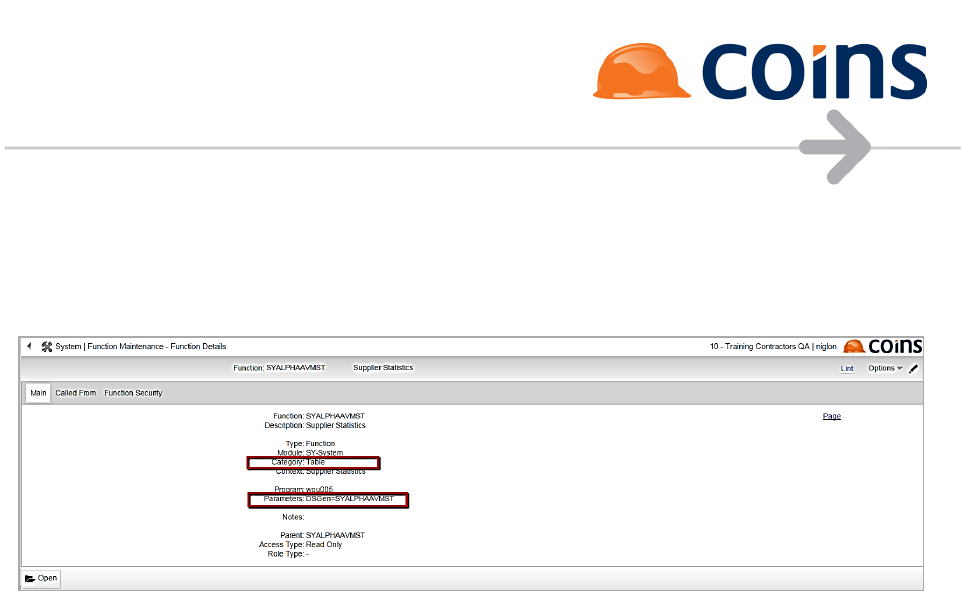Click the 'Program: wou006' row
The height and width of the screenshot is (591, 962).
pos(304,489)
